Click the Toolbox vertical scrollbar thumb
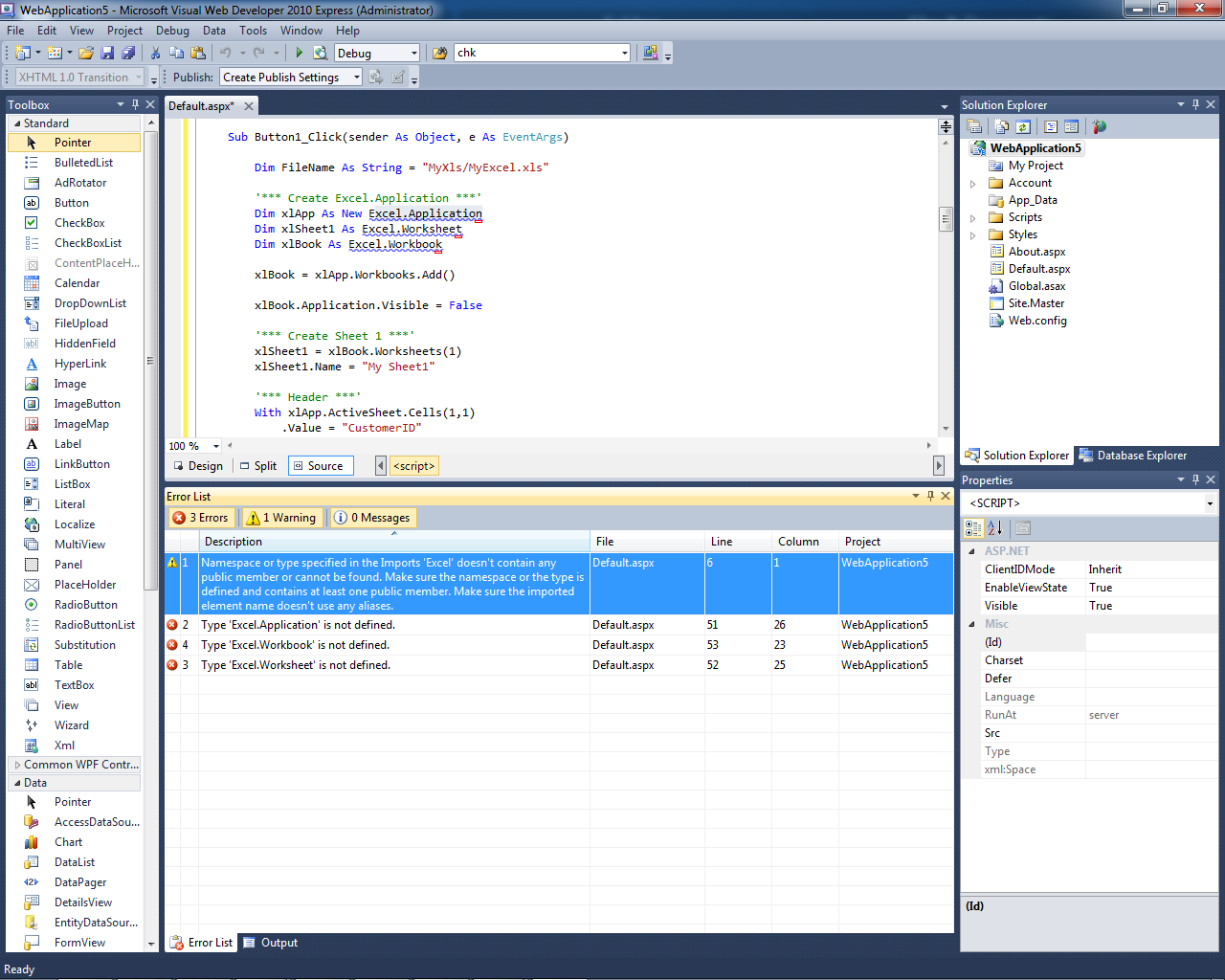The image size is (1225, 980). tap(150, 362)
